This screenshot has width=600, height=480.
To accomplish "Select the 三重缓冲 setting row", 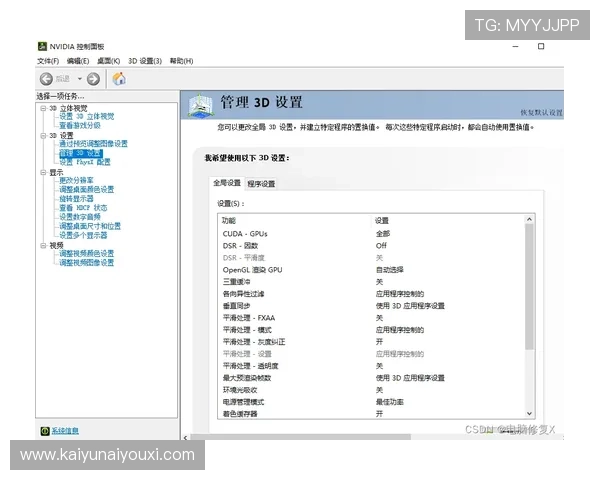I will (371, 282).
